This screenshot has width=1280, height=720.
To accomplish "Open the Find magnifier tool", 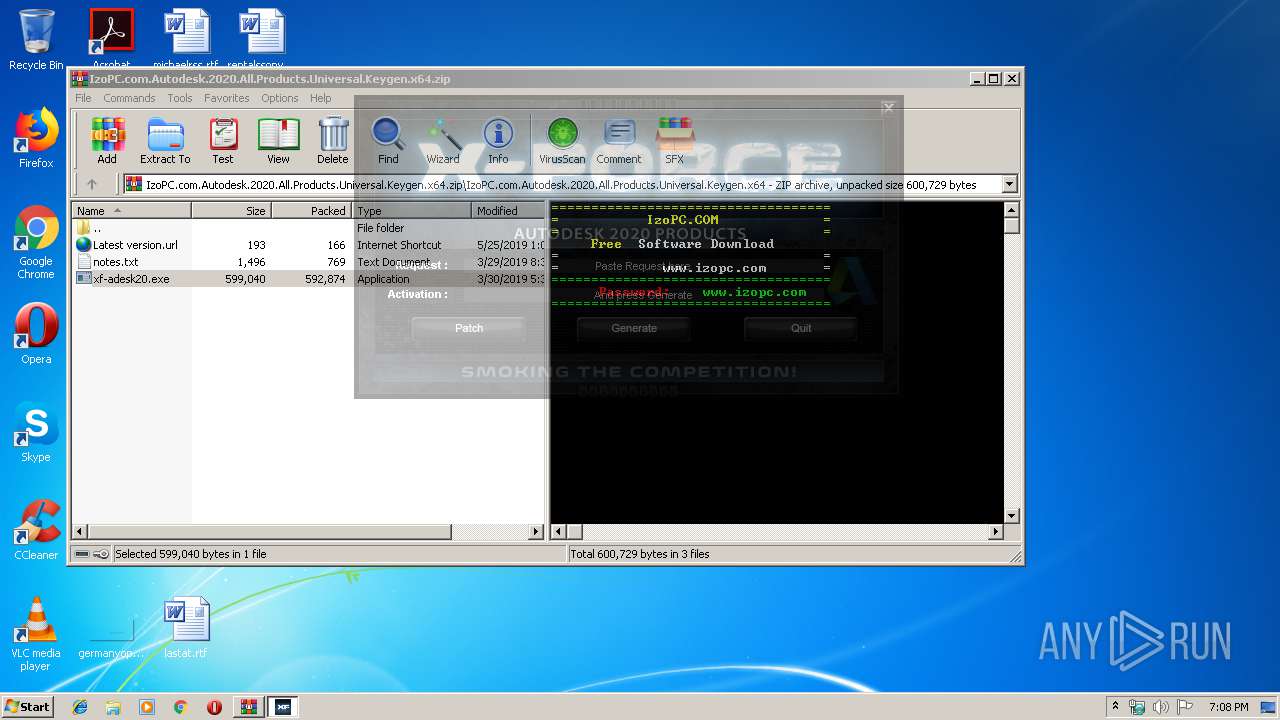I will (388, 140).
